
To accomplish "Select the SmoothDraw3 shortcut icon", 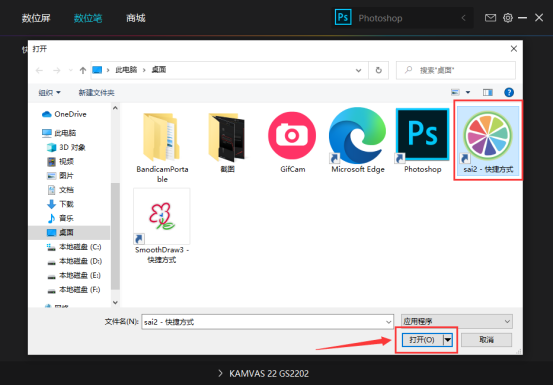I will point(161,216).
